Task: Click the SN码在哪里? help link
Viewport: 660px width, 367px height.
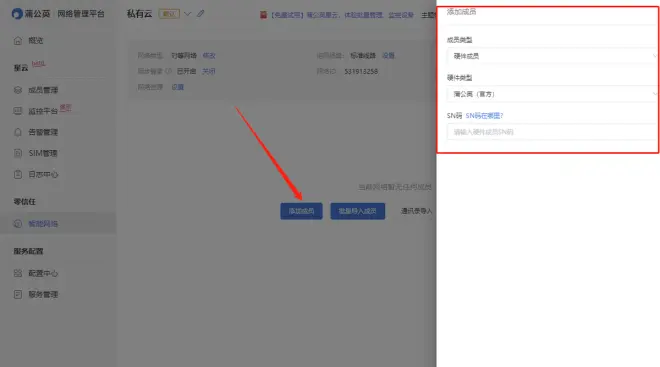Action: point(484,115)
